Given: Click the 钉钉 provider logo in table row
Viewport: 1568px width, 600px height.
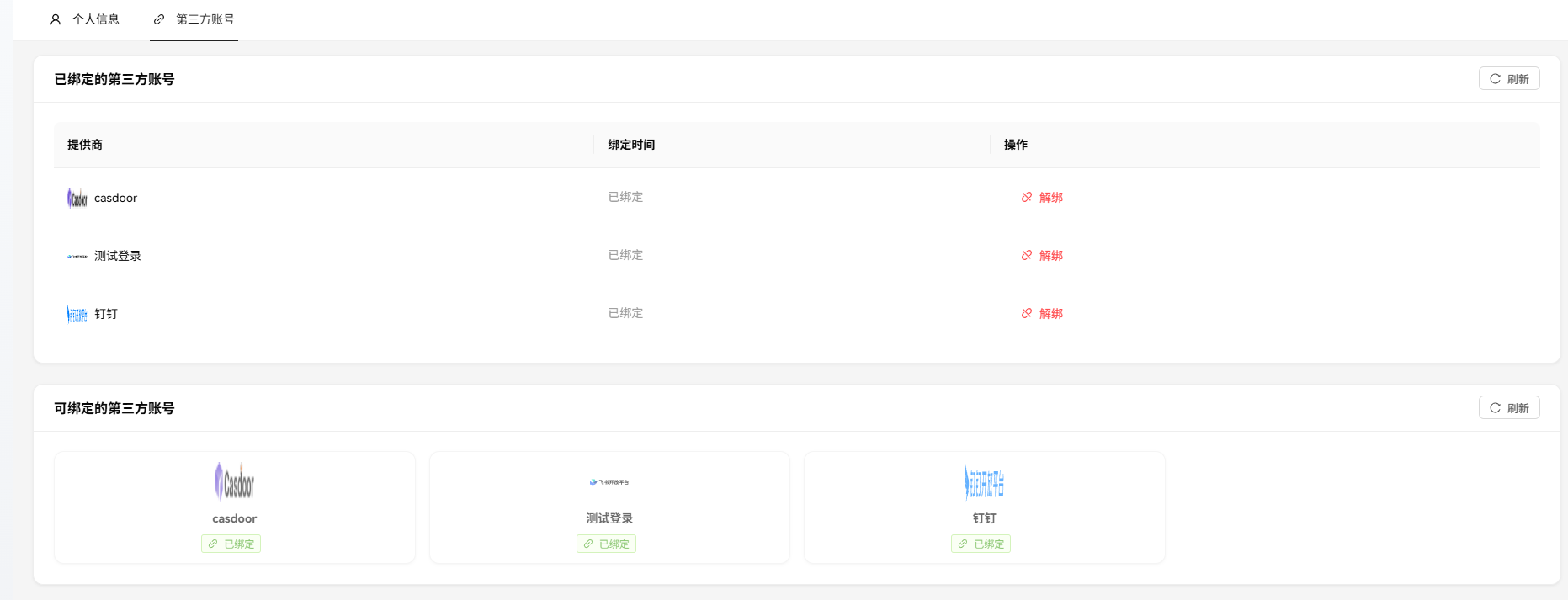Looking at the screenshot, I should point(77,314).
